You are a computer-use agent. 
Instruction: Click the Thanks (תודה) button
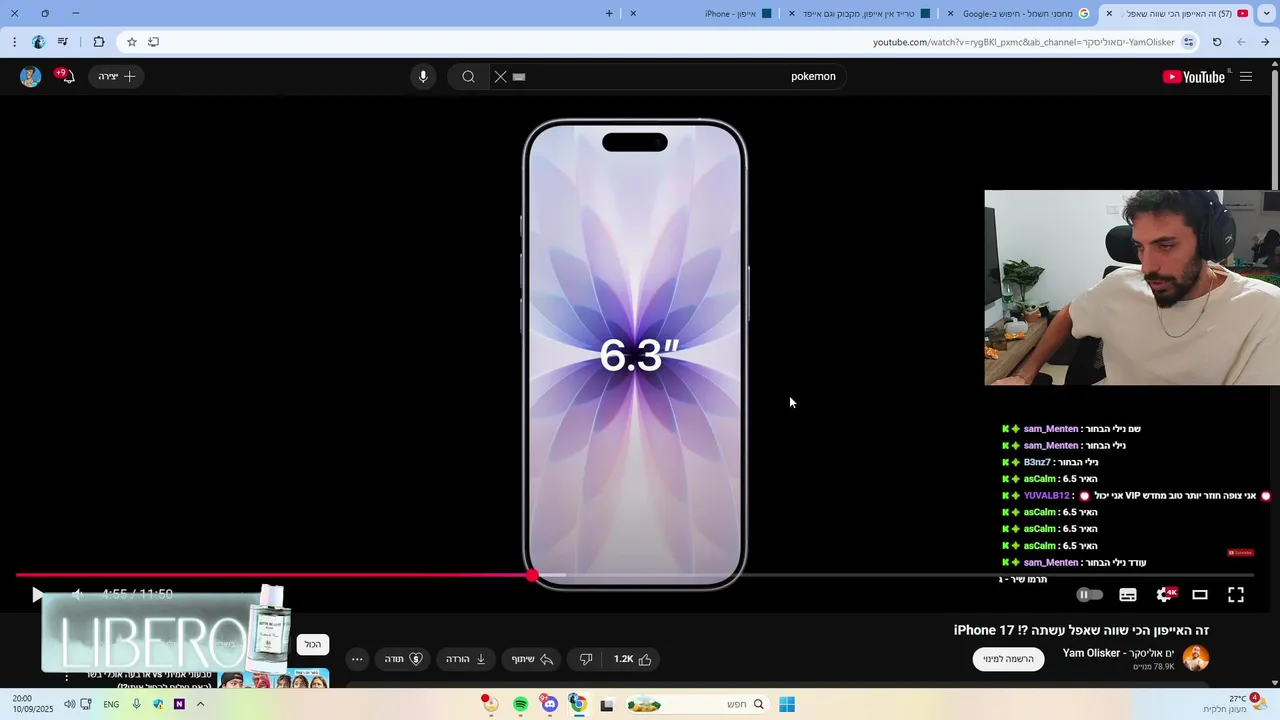[x=404, y=659]
